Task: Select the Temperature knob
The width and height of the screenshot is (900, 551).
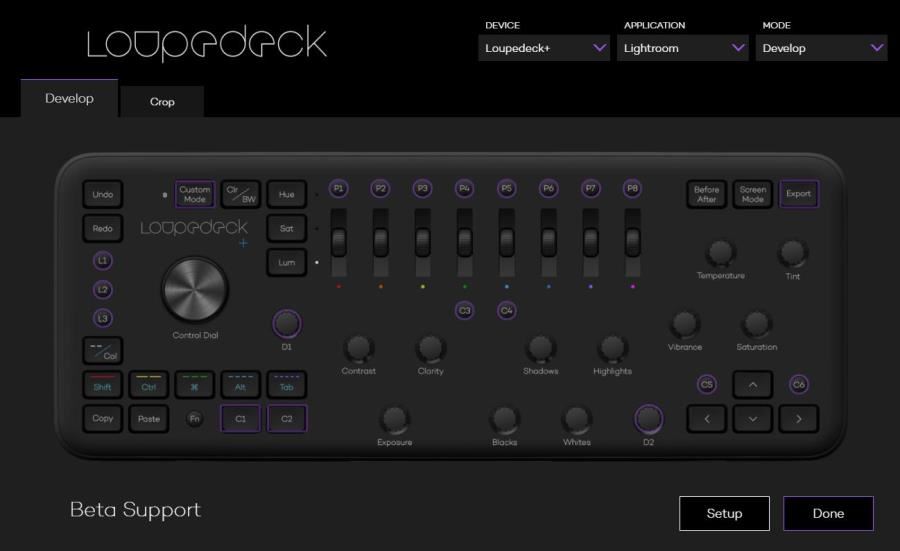Action: (x=720, y=252)
